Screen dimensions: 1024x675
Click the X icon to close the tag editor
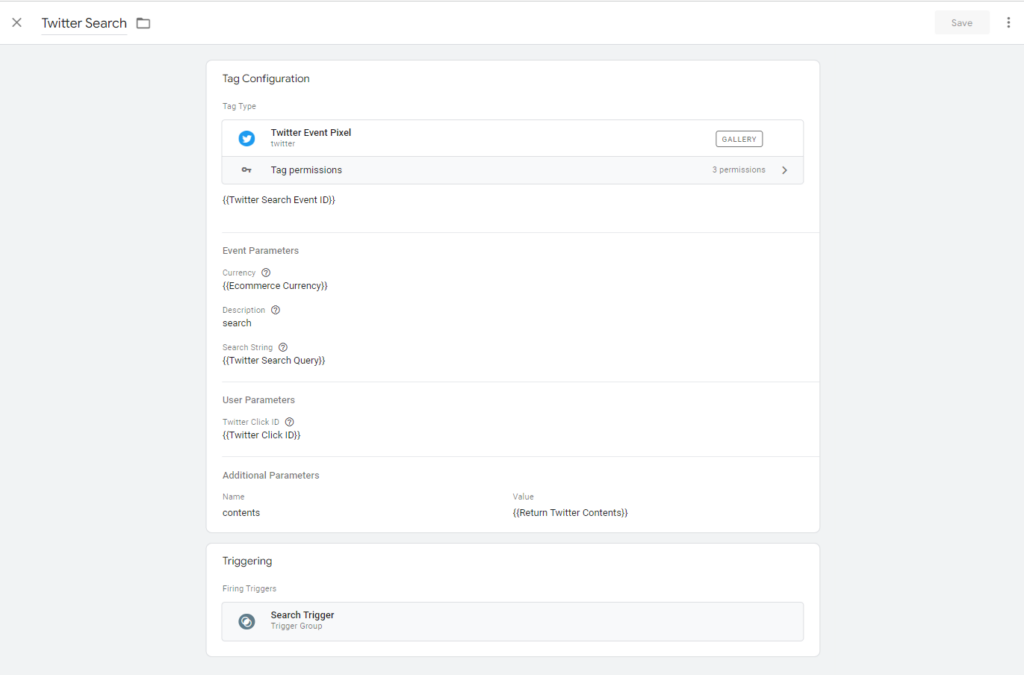point(16,23)
